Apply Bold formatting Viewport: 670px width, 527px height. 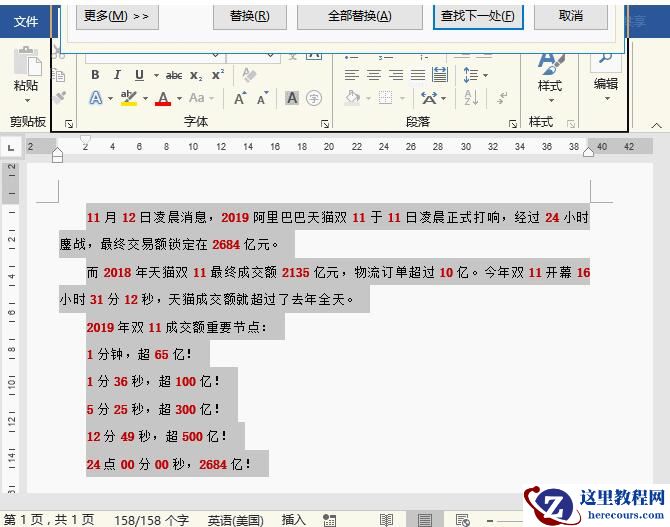click(95, 75)
